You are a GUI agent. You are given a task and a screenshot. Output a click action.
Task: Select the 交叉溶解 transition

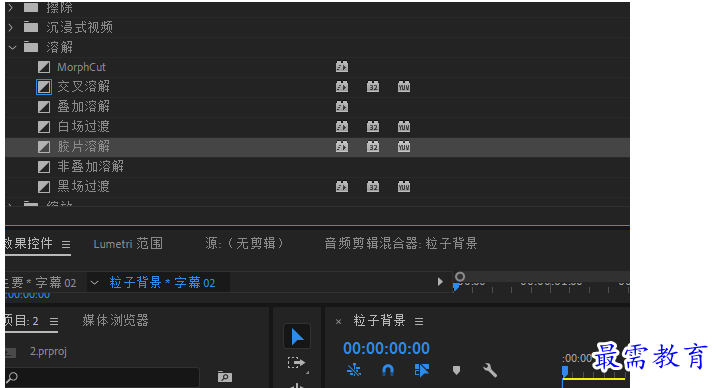(x=84, y=87)
